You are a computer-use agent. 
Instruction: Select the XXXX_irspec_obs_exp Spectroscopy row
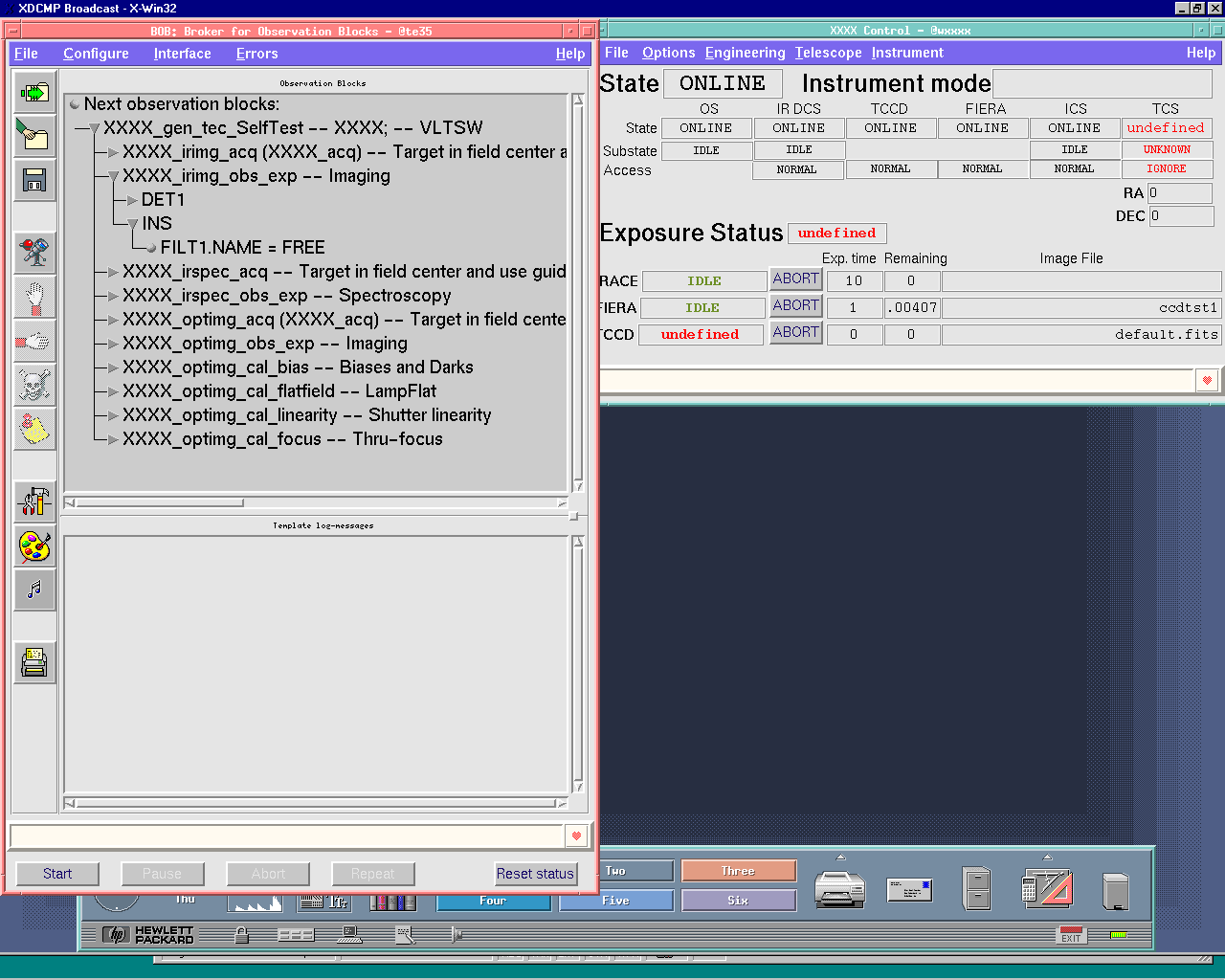click(x=286, y=296)
